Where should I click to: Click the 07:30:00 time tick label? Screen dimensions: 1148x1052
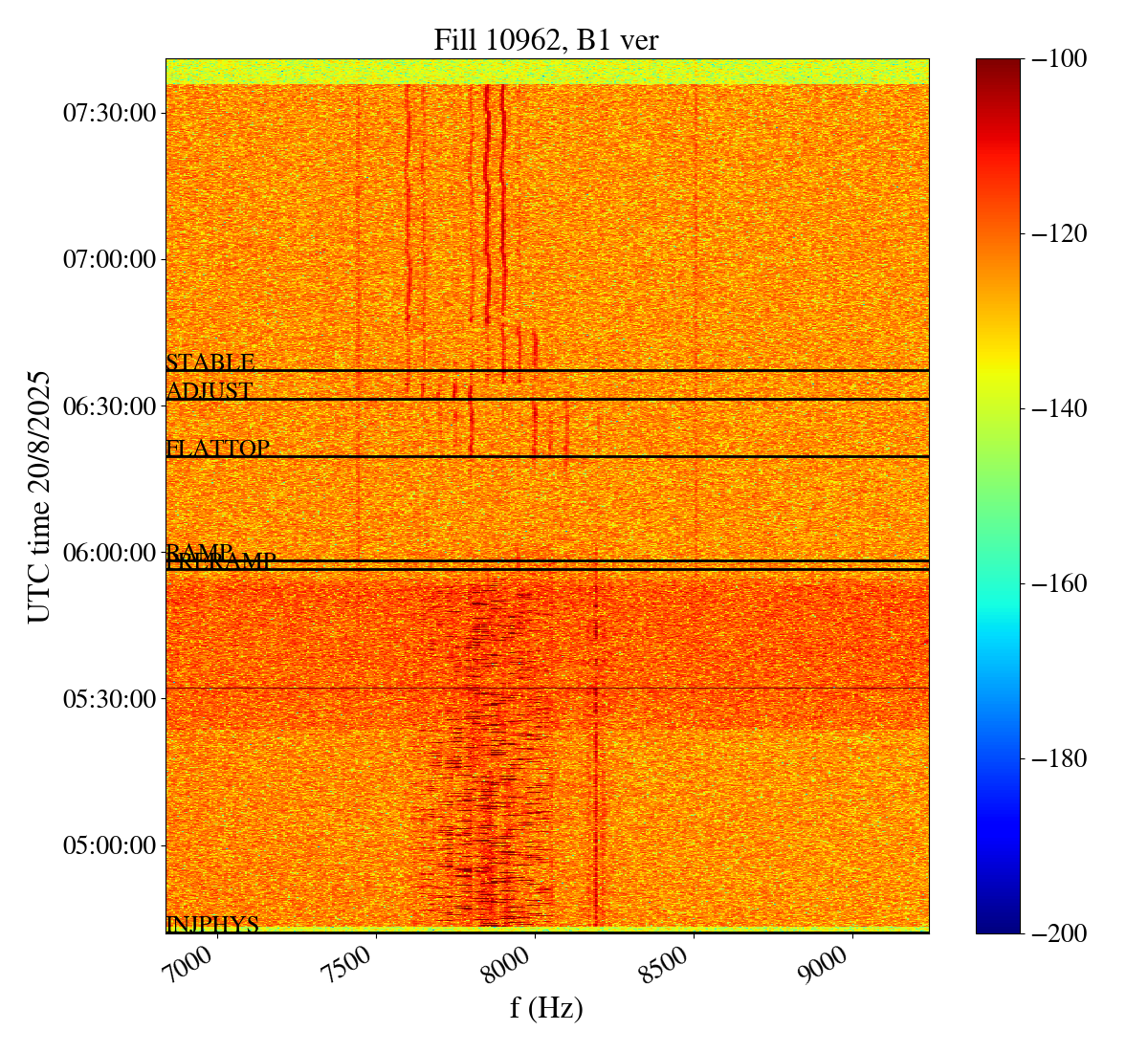tap(109, 113)
